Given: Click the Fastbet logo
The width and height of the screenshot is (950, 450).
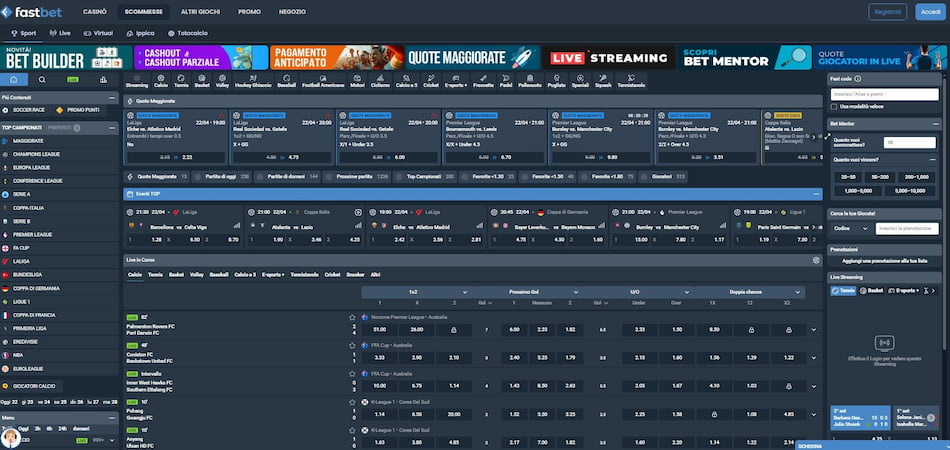Looking at the screenshot, I should [32, 12].
